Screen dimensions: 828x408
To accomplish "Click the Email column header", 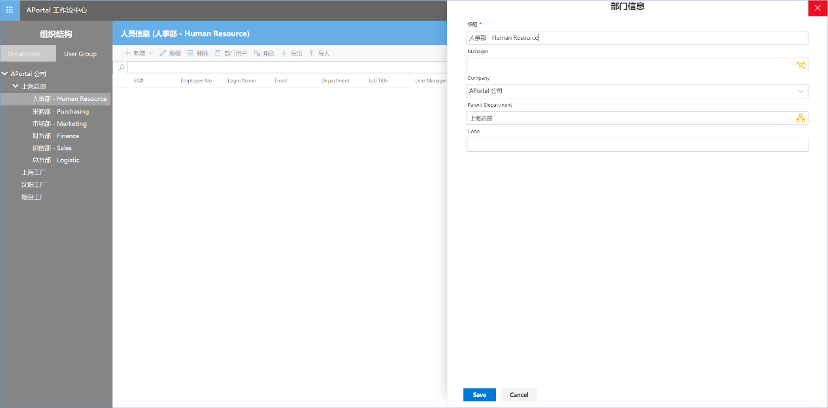I will (x=280, y=81).
